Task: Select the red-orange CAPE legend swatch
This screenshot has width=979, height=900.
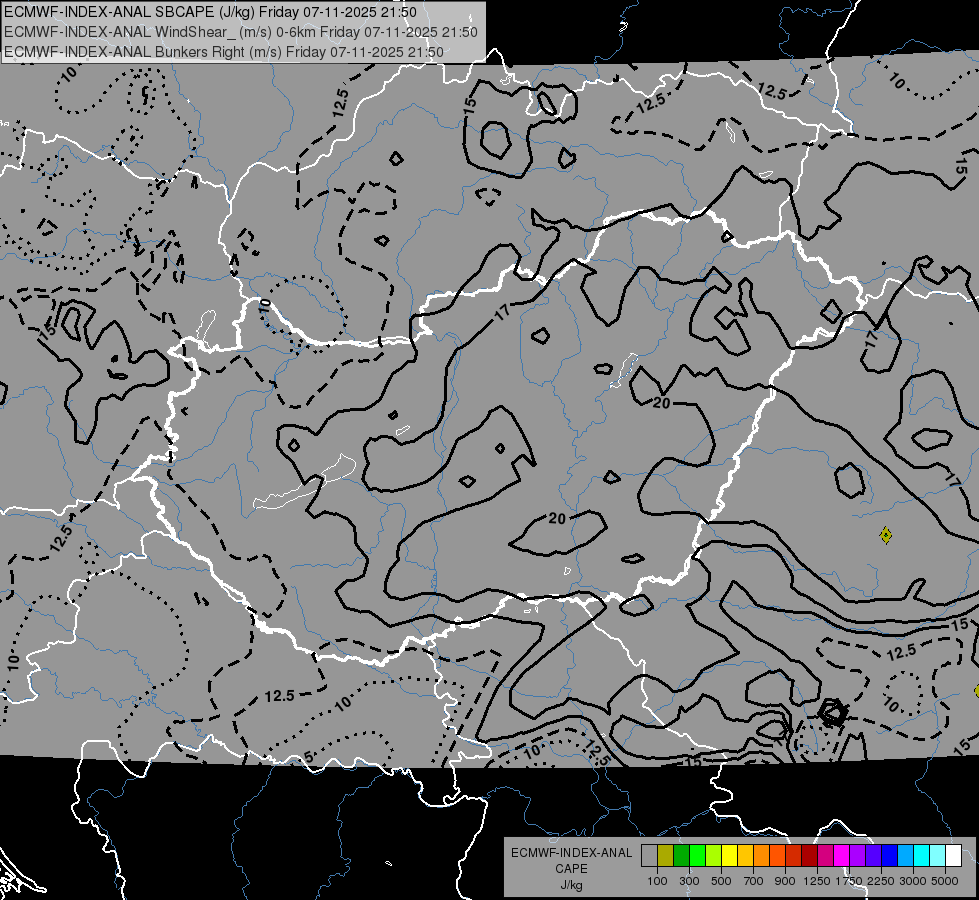Action: coord(777,856)
